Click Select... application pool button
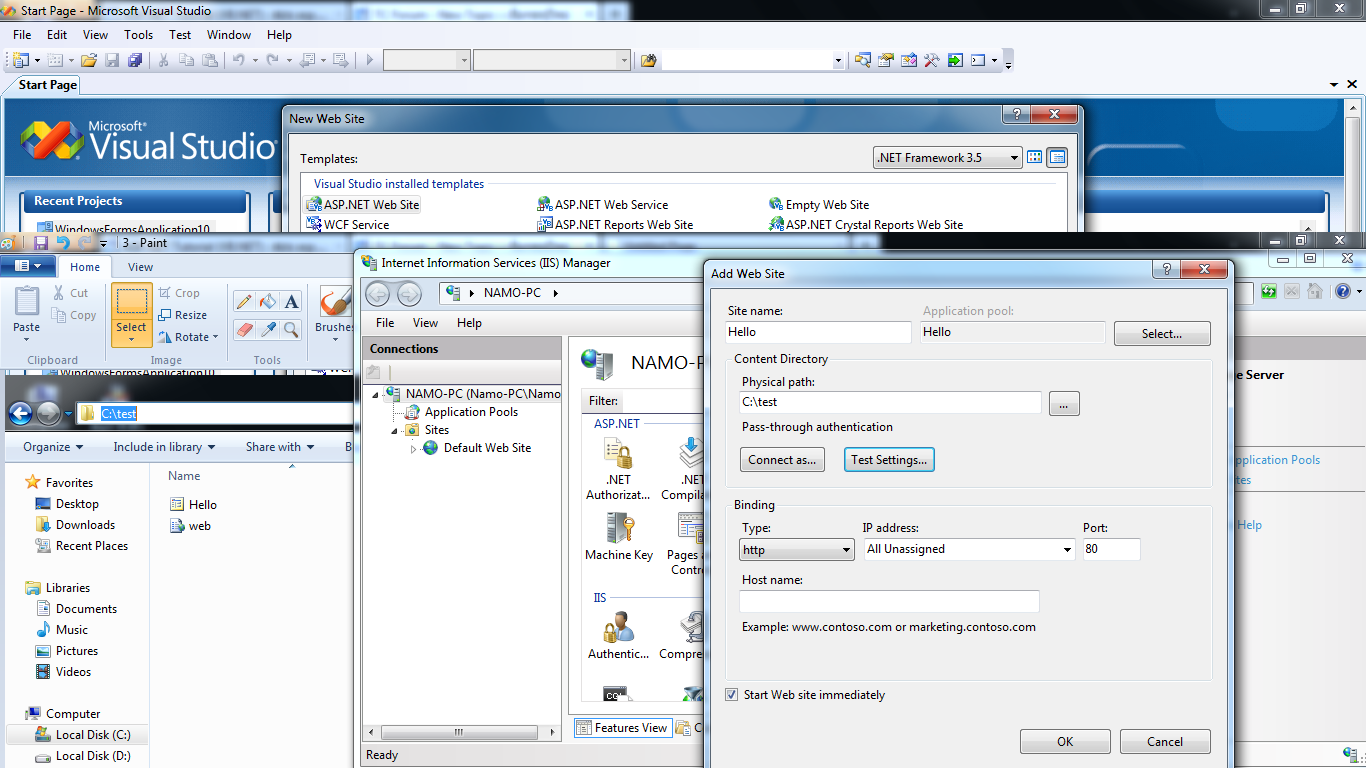Image resolution: width=1366 pixels, height=768 pixels. [x=1162, y=334]
